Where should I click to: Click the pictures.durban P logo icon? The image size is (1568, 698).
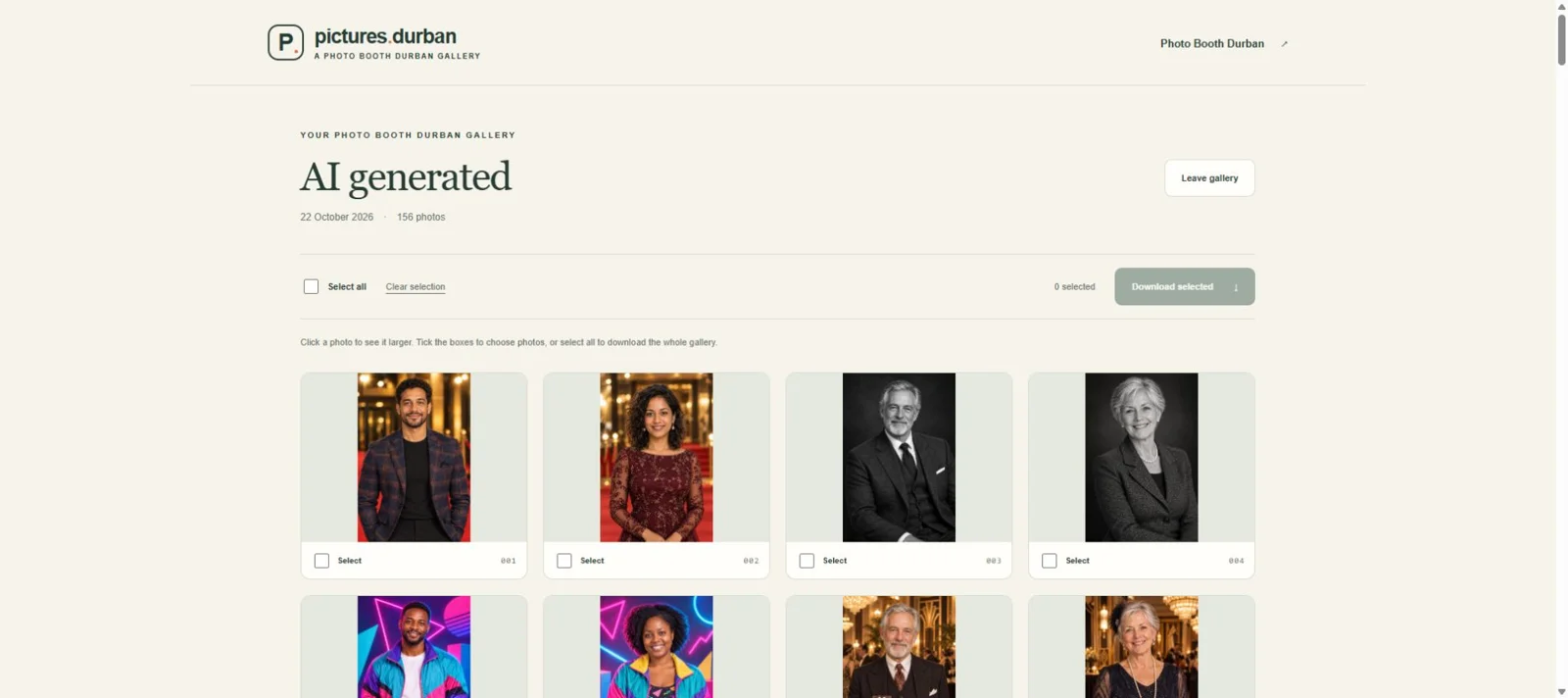tap(285, 42)
